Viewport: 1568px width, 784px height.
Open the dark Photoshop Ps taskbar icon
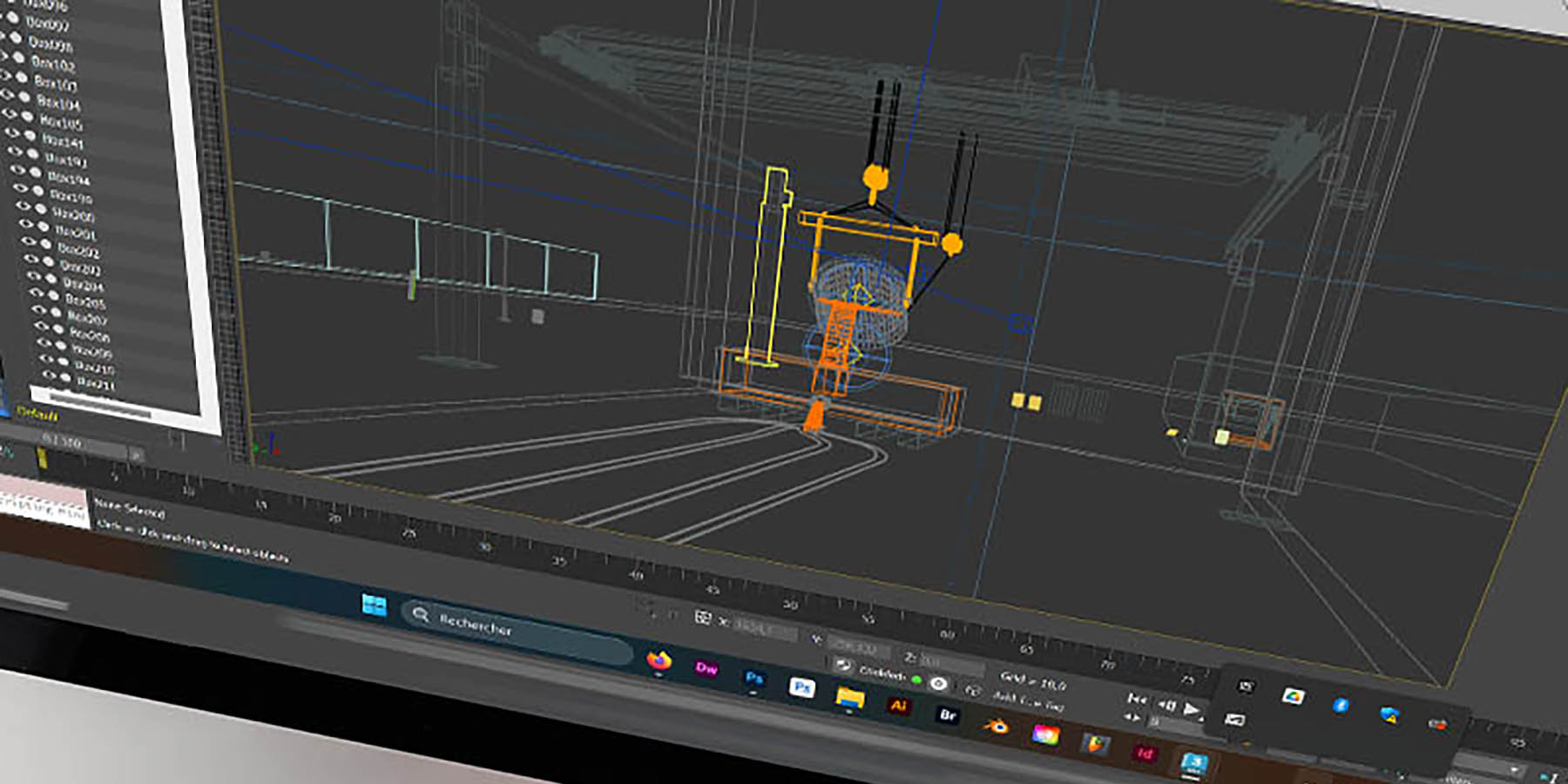pos(754,678)
